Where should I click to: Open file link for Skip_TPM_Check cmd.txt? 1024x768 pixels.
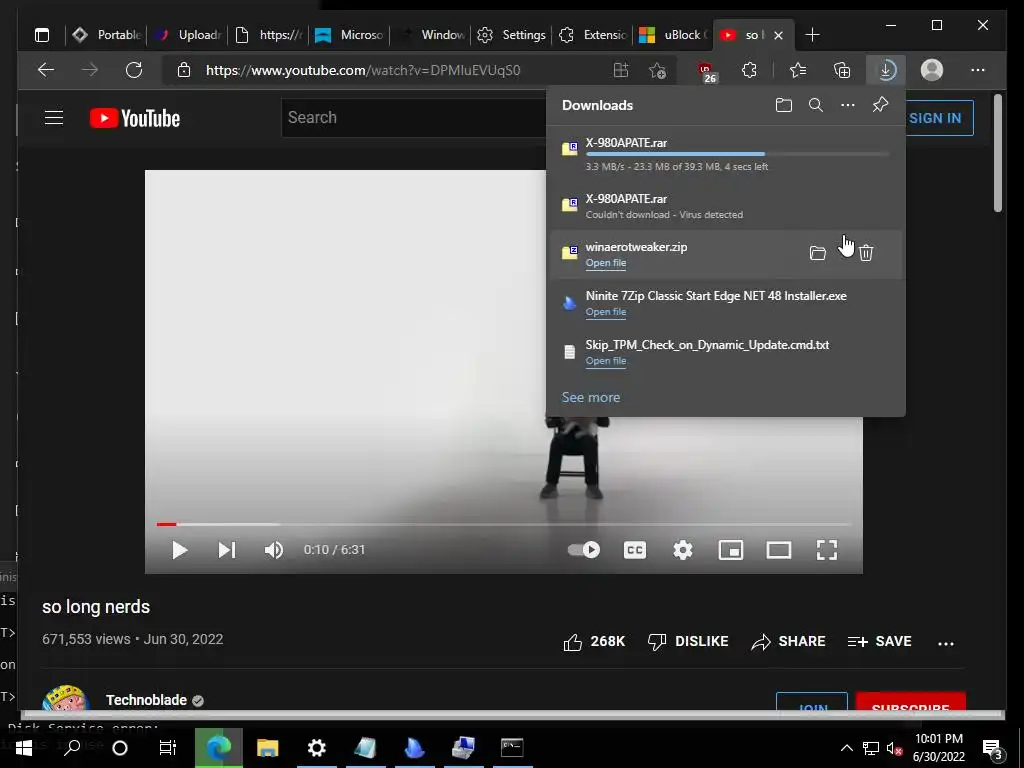click(x=605, y=361)
